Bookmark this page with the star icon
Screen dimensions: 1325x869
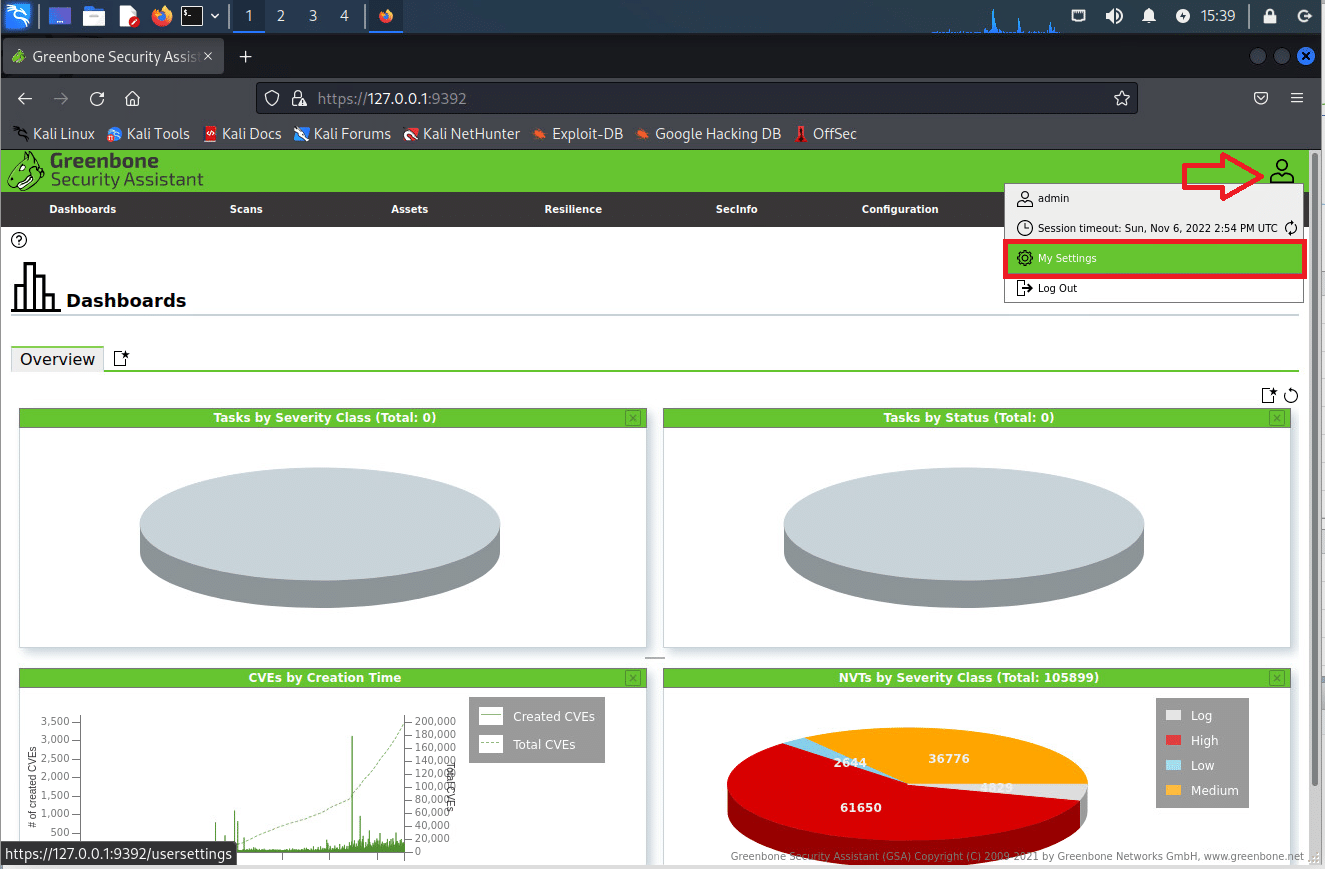1122,98
